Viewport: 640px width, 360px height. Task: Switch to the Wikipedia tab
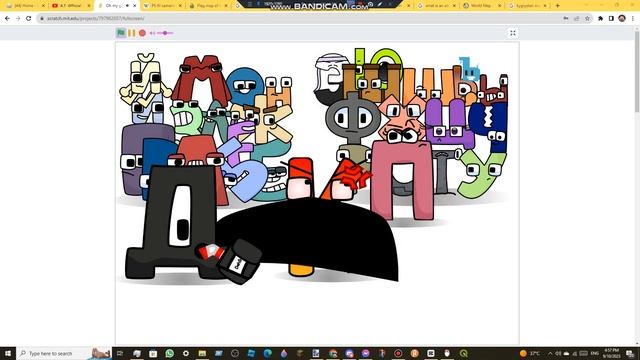pyautogui.click(x=162, y=6)
